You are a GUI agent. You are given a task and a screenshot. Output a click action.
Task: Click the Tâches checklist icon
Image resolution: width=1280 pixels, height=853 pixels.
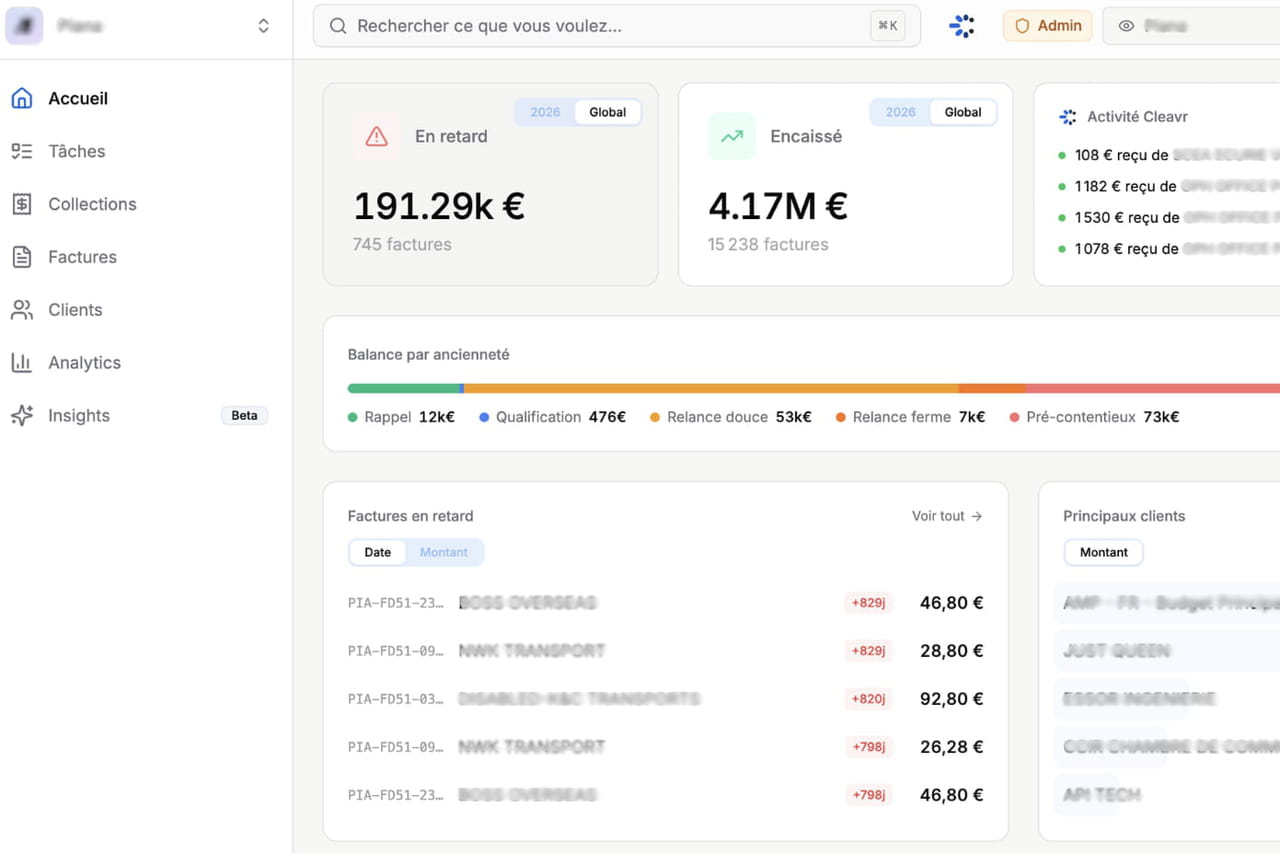pos(21,151)
